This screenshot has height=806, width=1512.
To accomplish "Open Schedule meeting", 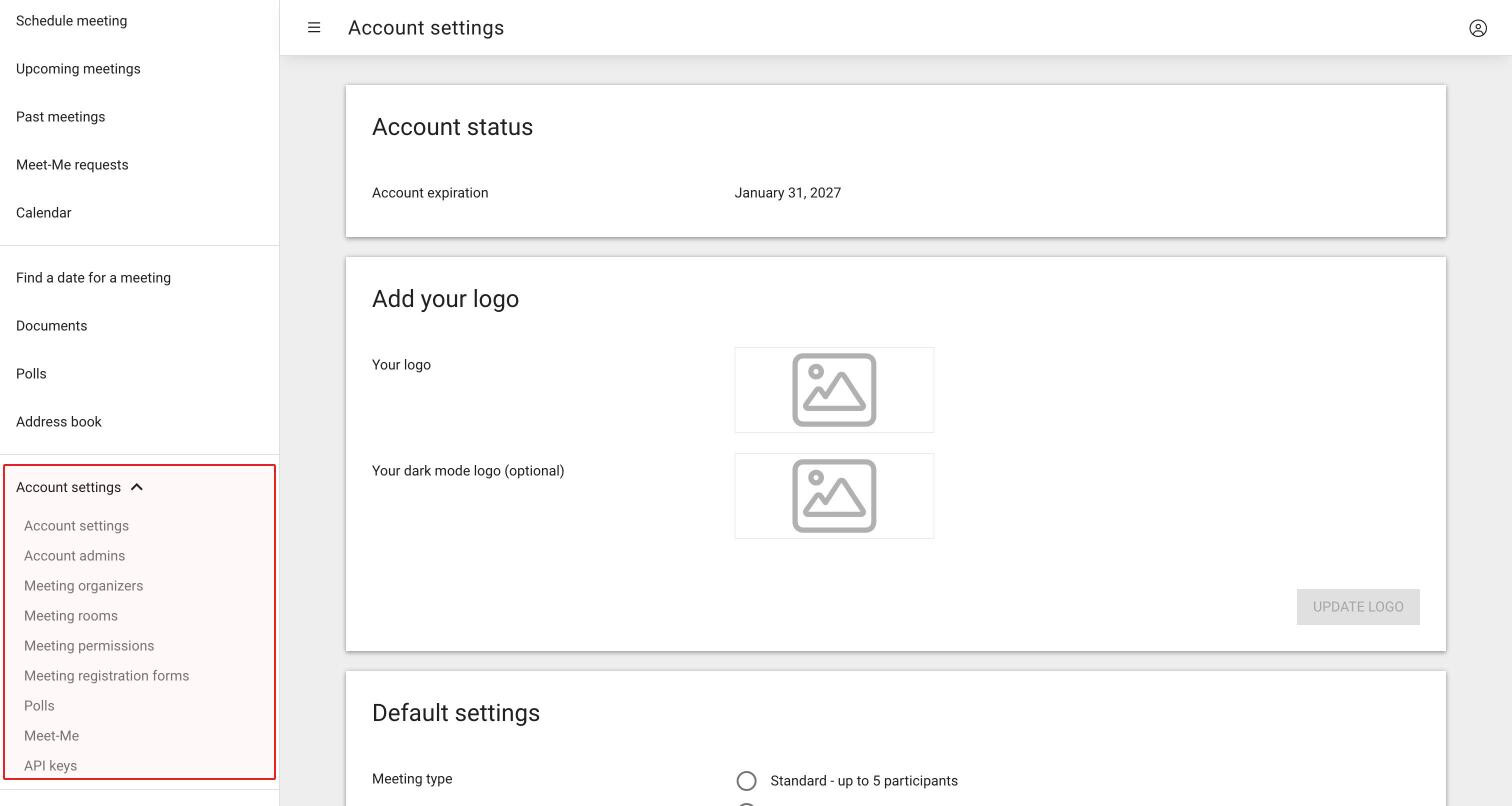I will [x=71, y=21].
